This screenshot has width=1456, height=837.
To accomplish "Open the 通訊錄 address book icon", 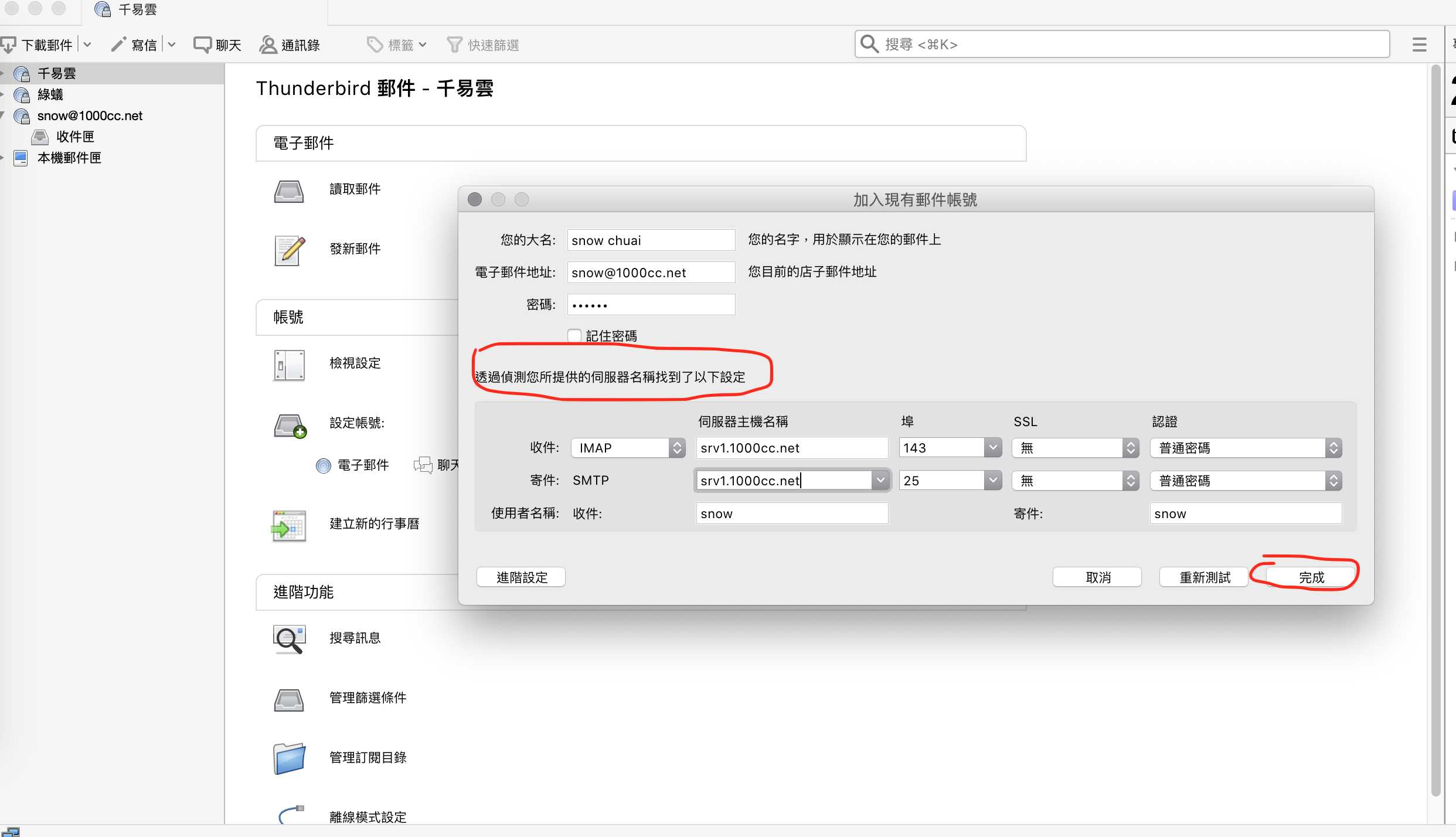I will click(x=268, y=45).
